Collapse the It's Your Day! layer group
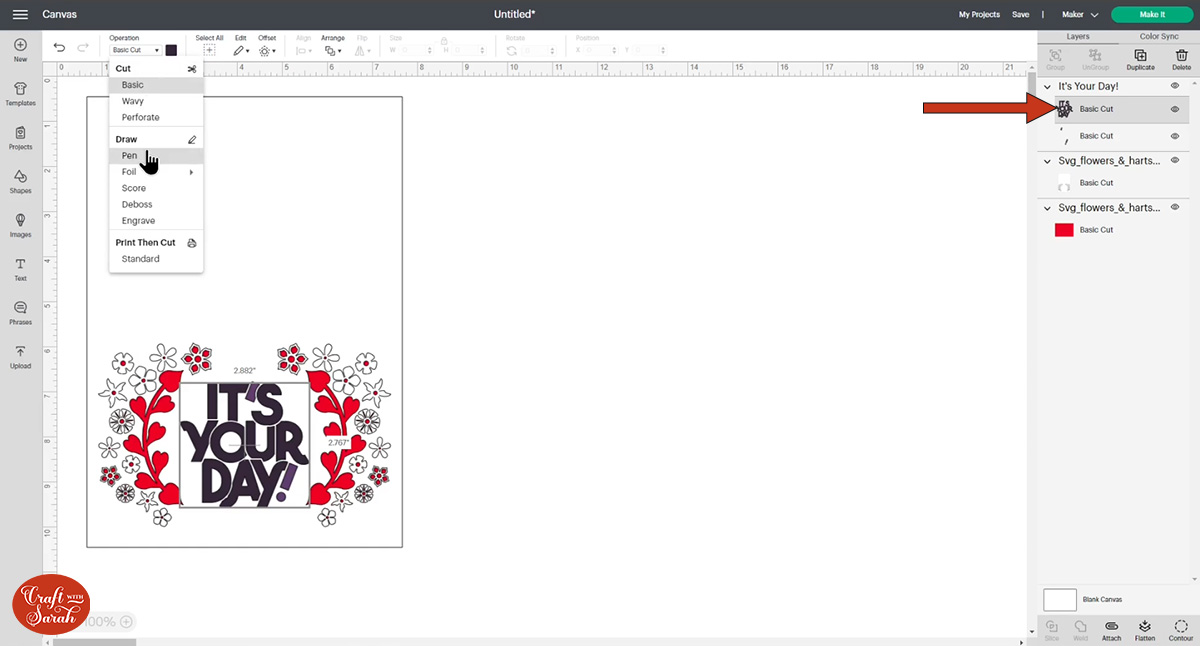Image resolution: width=1200 pixels, height=646 pixels. pyautogui.click(x=1047, y=85)
